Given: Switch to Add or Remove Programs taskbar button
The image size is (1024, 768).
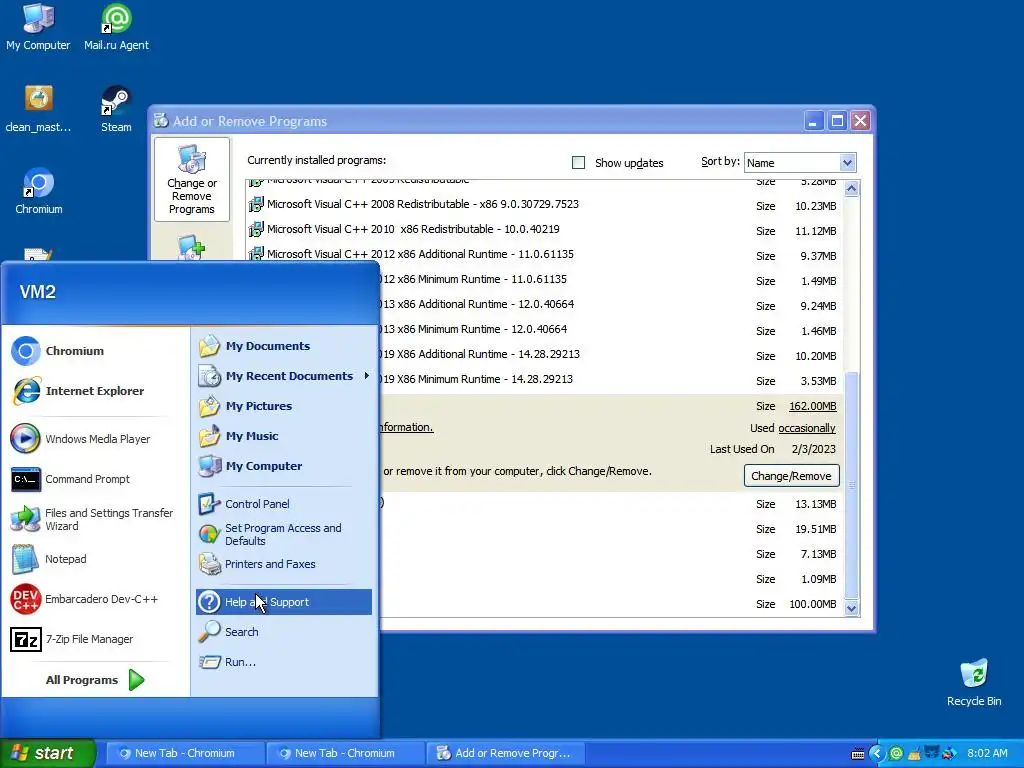Looking at the screenshot, I should (x=505, y=753).
